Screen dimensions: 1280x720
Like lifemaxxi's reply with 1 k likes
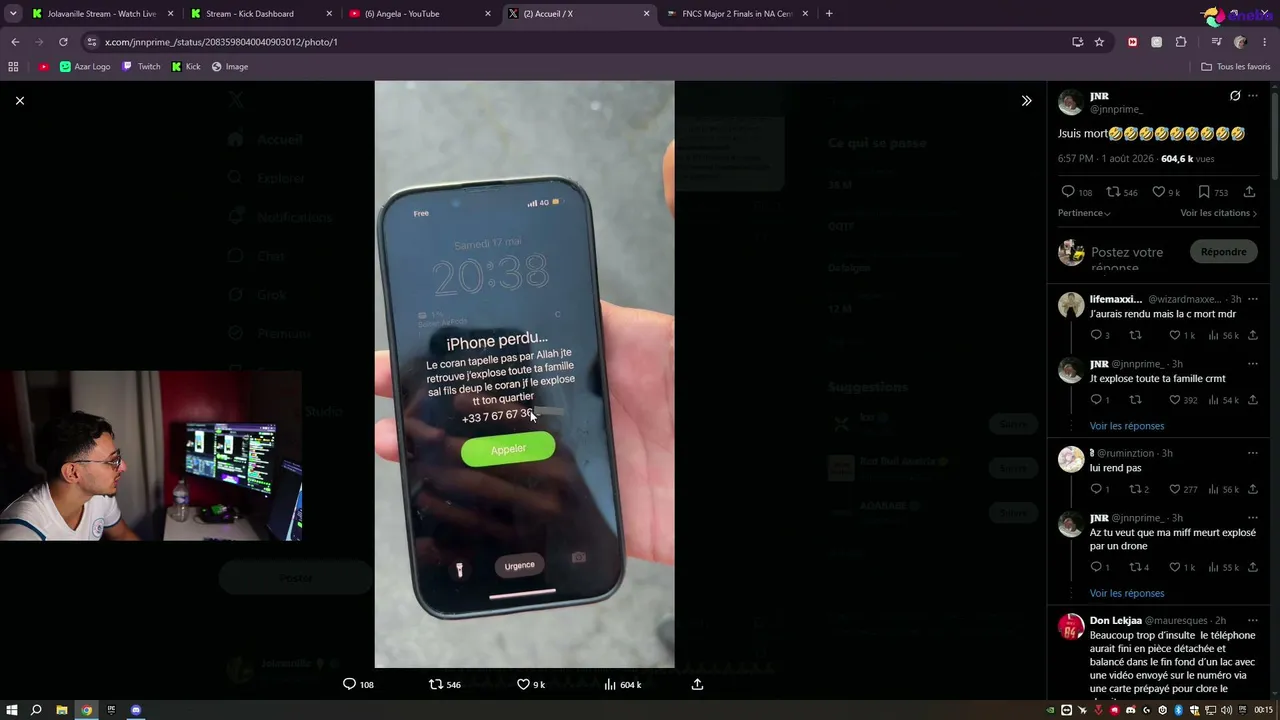point(1182,335)
